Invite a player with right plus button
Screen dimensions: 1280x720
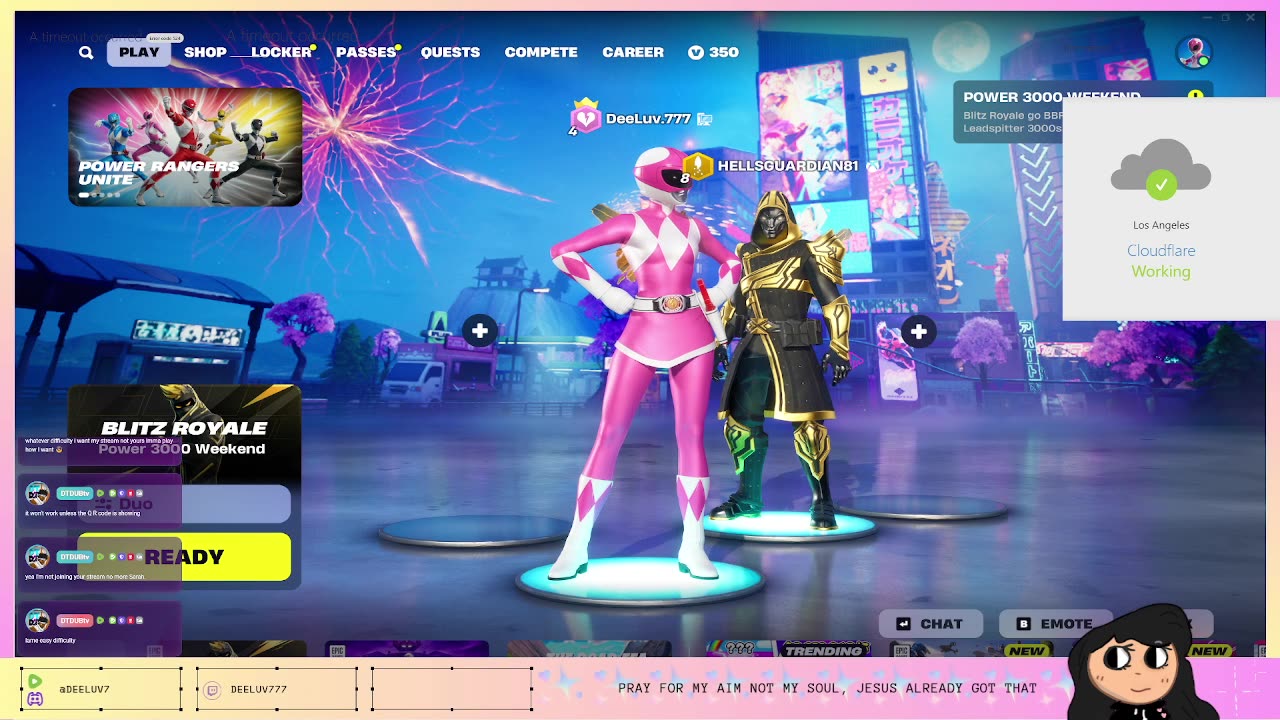coord(918,331)
